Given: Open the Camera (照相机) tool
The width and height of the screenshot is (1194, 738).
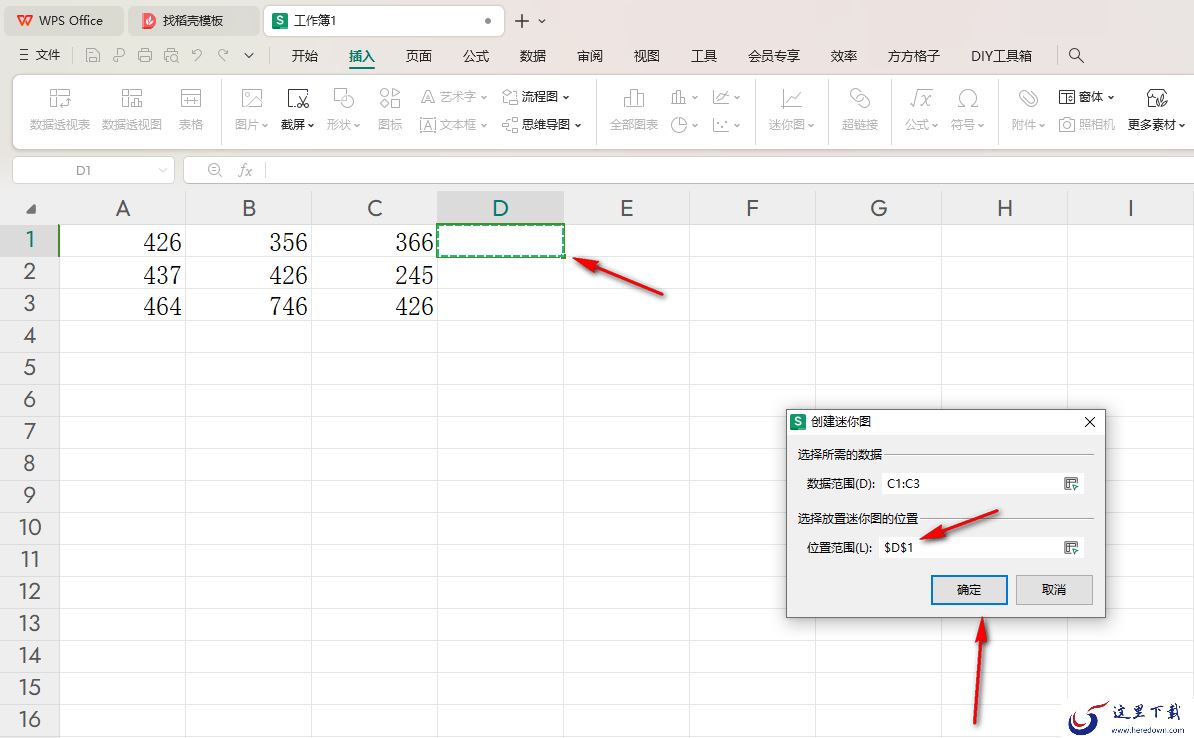Looking at the screenshot, I should [1087, 124].
